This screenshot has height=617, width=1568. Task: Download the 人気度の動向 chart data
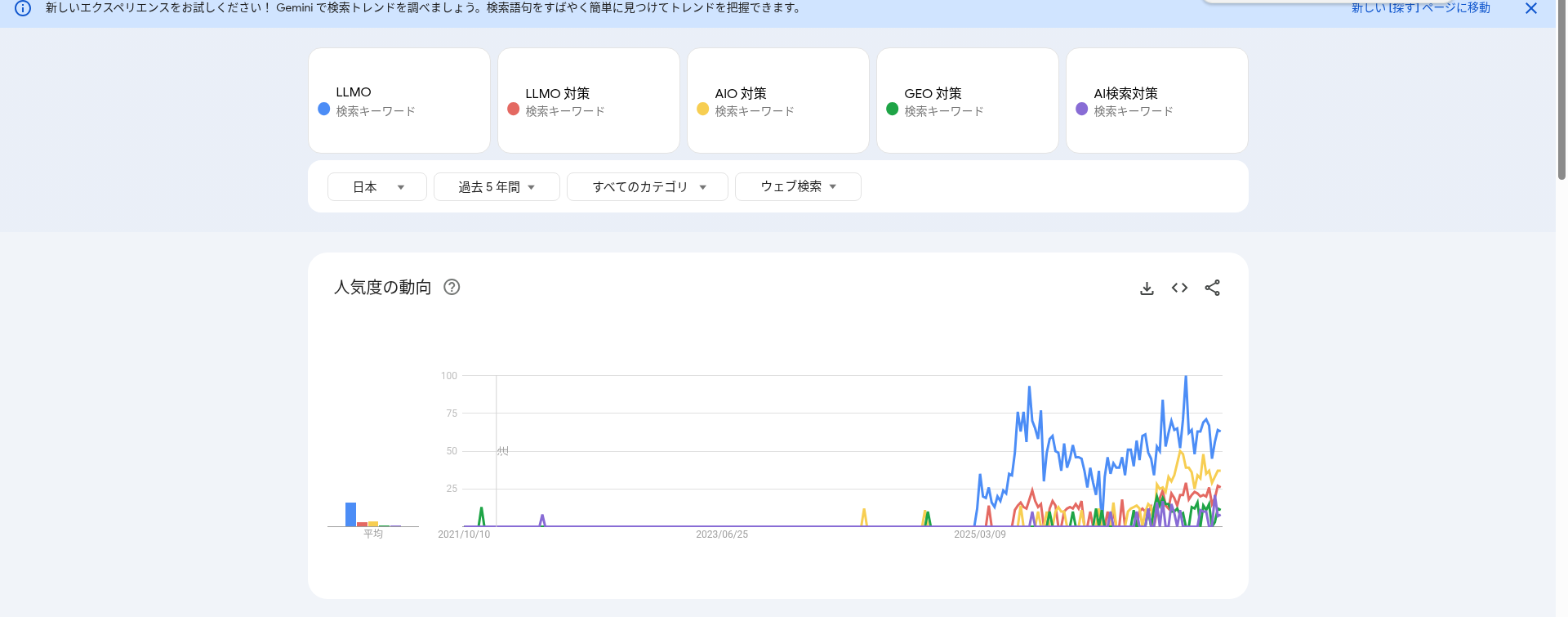pos(1147,288)
